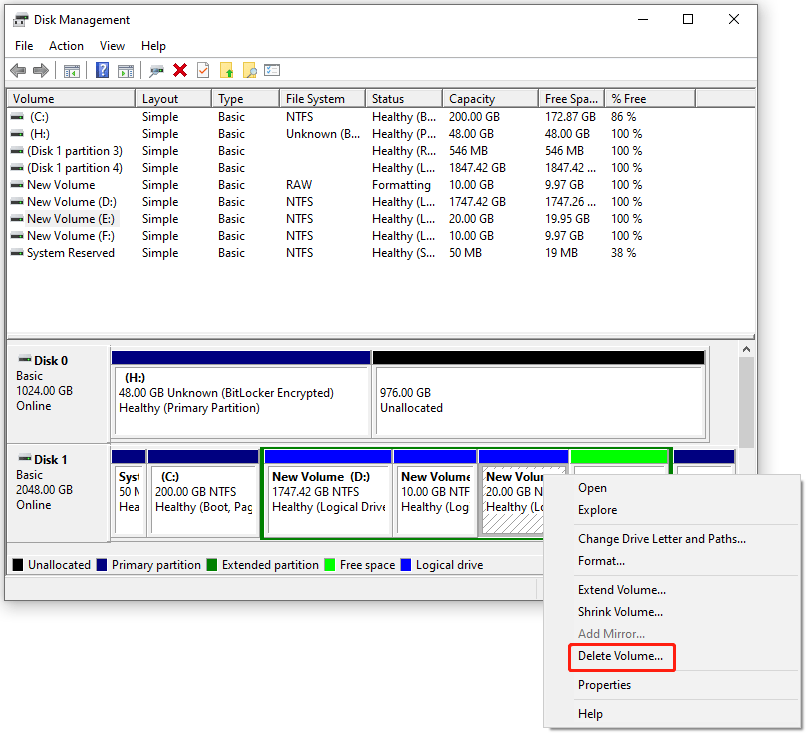The image size is (807, 733).
Task: Click the checkmark document Properties icon
Action: pyautogui.click(x=203, y=70)
